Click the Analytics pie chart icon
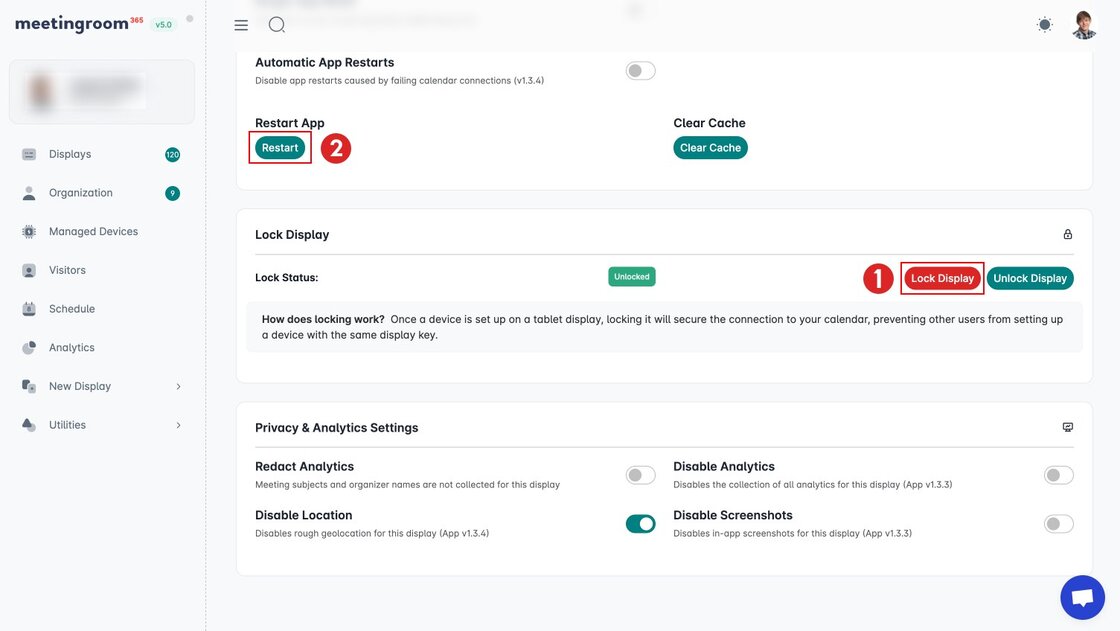This screenshot has height=631, width=1120. click(x=29, y=348)
